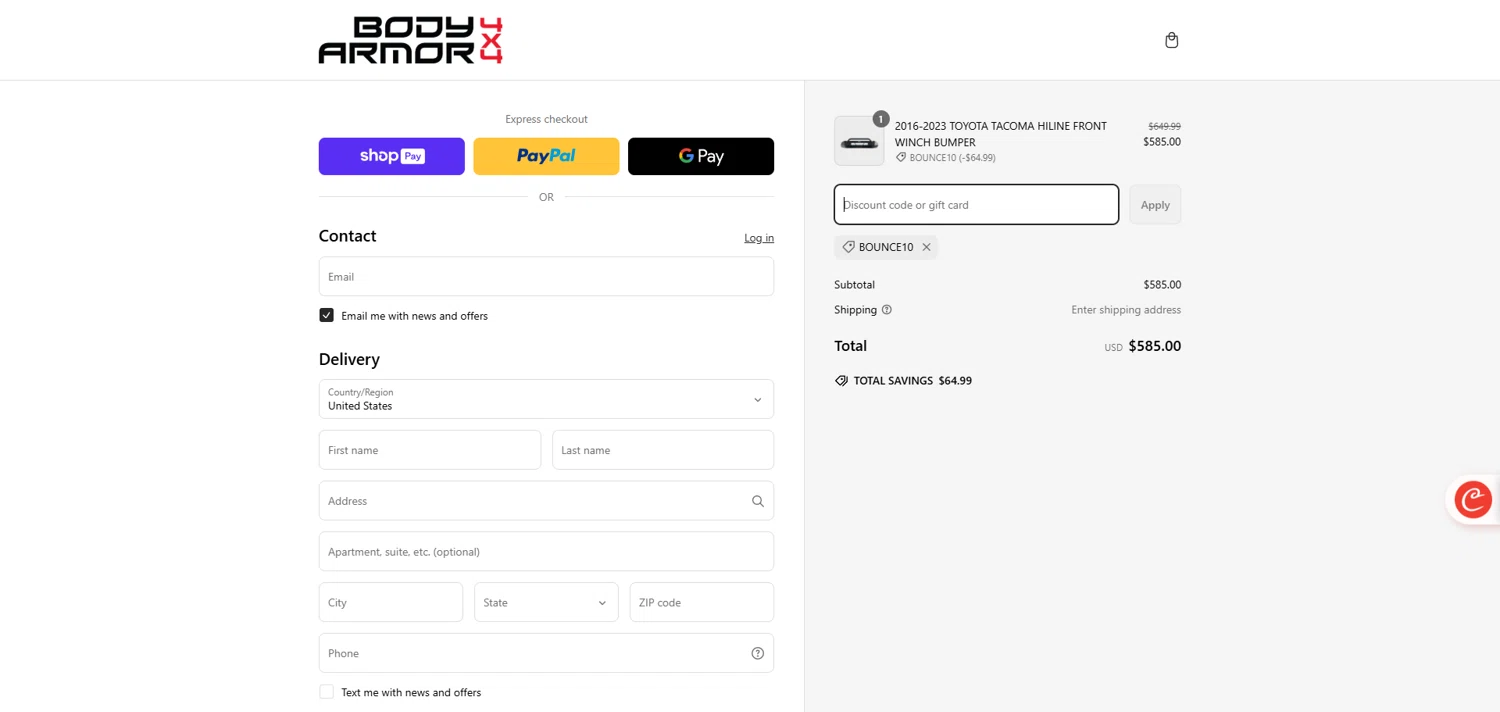This screenshot has width=1500, height=712.
Task: Open the State dropdown
Action: (546, 602)
